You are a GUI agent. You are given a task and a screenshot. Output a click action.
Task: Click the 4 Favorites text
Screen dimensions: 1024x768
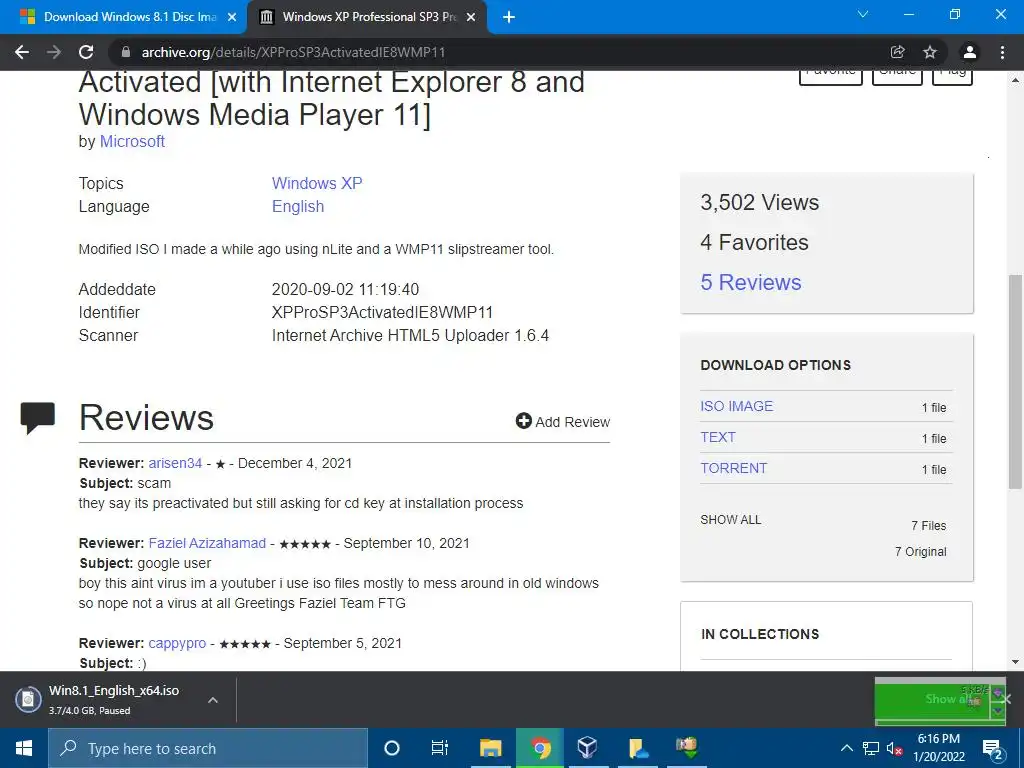coord(754,242)
